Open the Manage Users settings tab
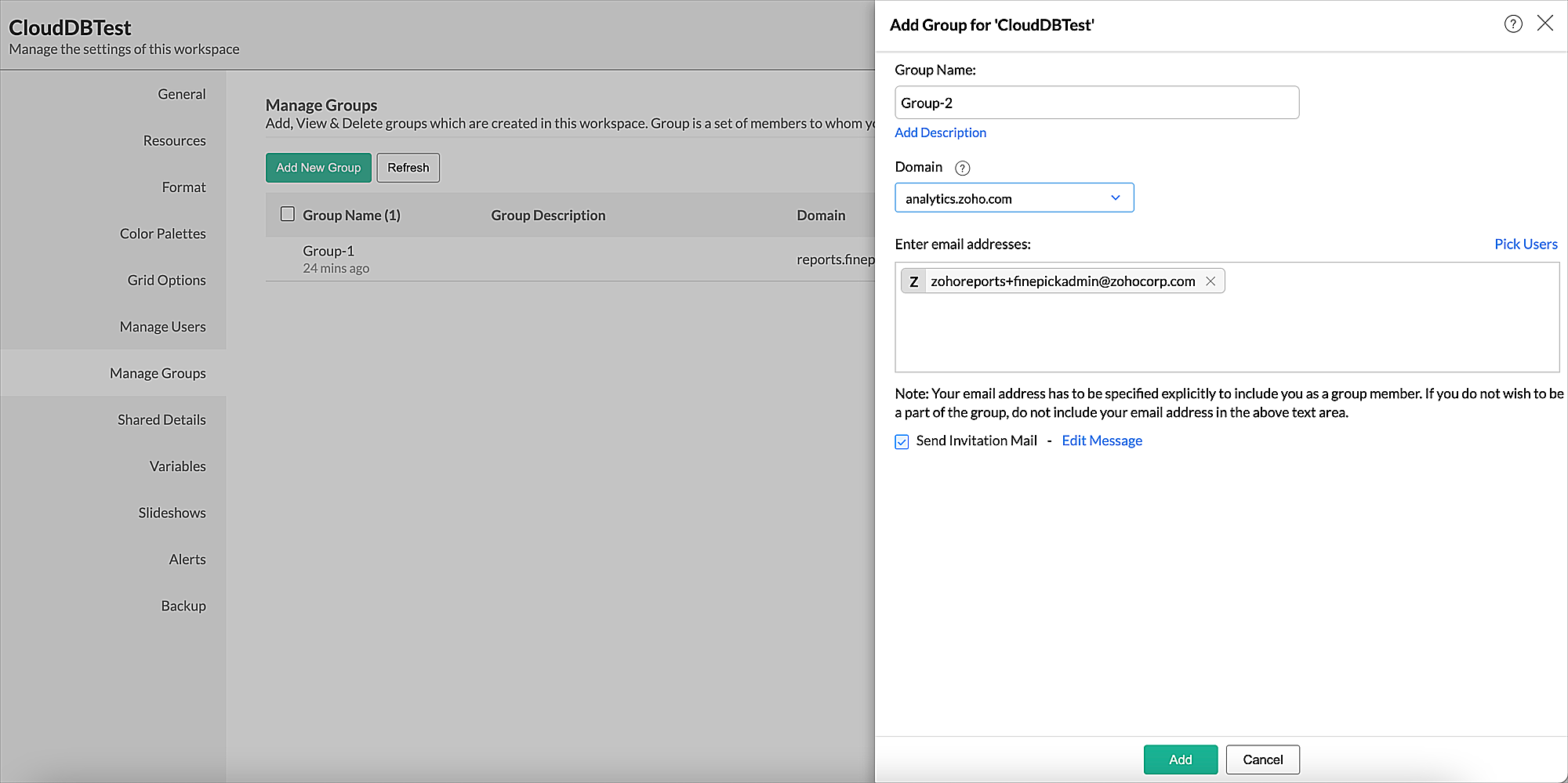1568x783 pixels. [162, 327]
